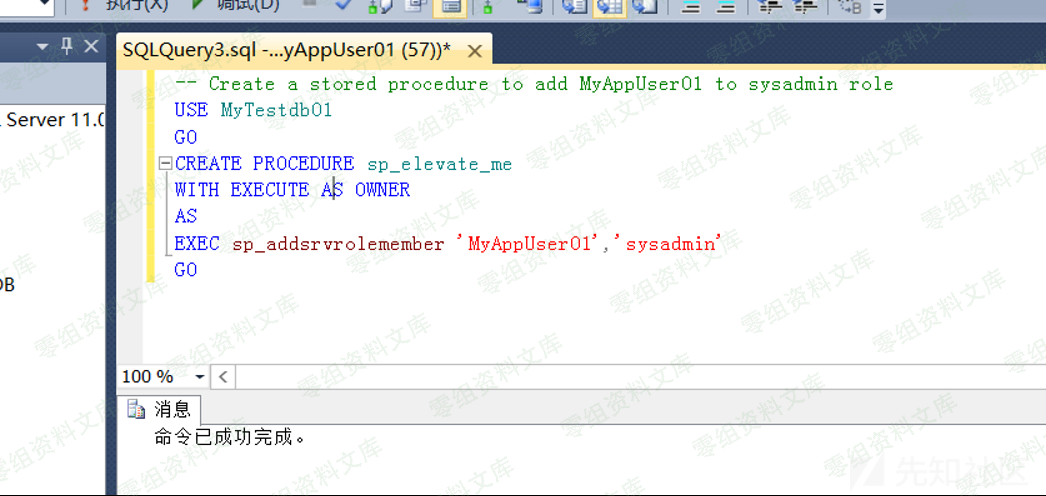Click the parse query checkmark icon
The image size is (1046, 496).
(343, 6)
